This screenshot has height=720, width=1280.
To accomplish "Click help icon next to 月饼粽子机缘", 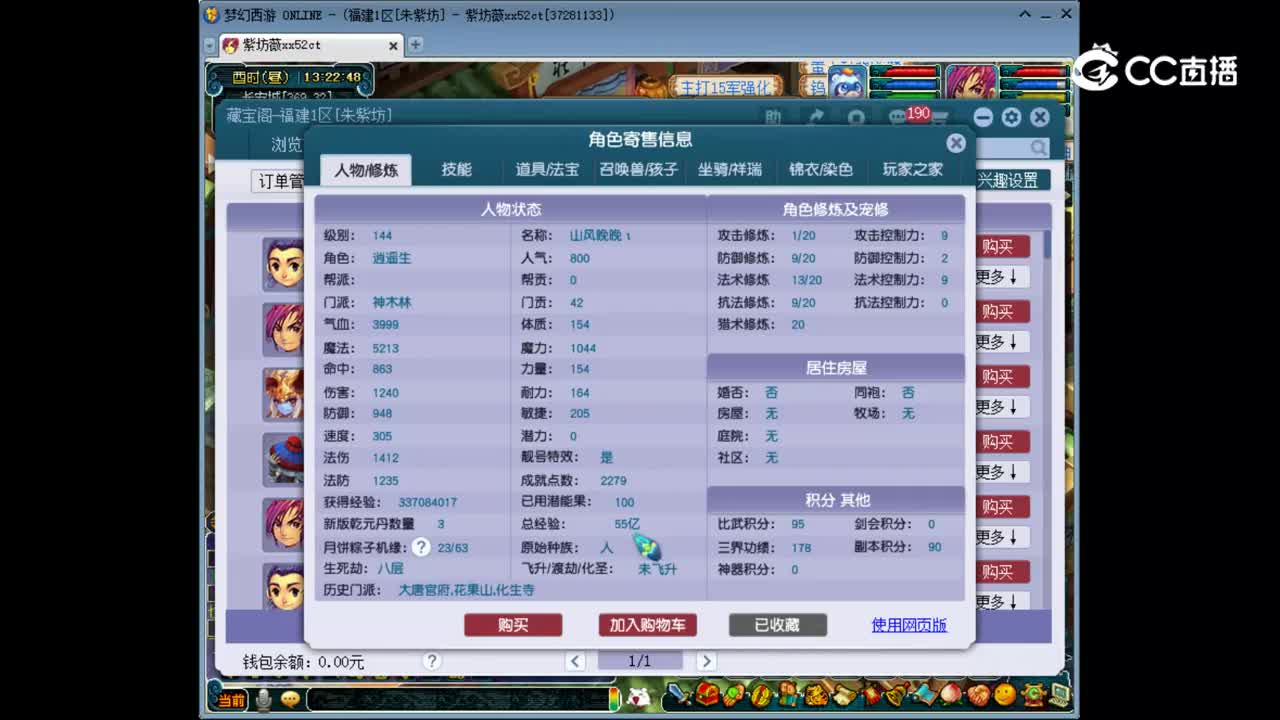I will click(421, 547).
